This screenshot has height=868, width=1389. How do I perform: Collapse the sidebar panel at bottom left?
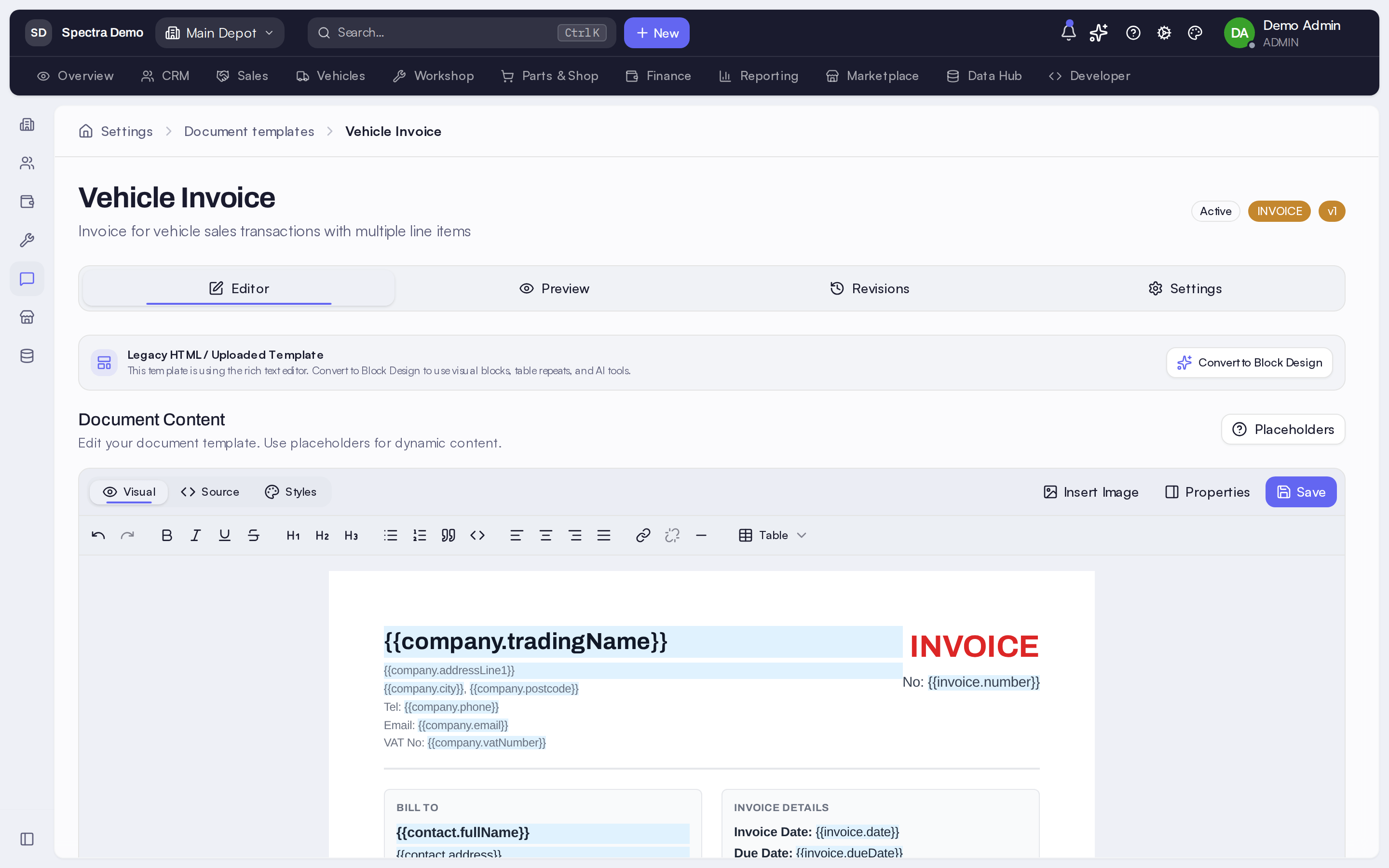coord(27,839)
